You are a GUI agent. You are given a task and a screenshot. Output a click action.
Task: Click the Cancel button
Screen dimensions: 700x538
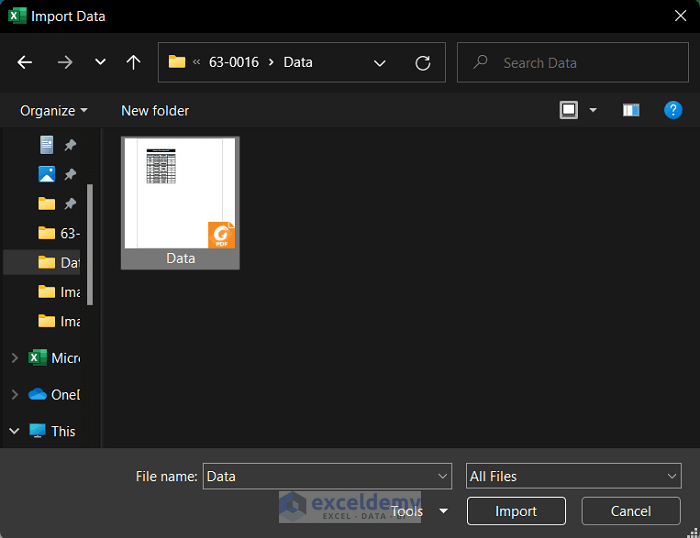tap(631, 511)
